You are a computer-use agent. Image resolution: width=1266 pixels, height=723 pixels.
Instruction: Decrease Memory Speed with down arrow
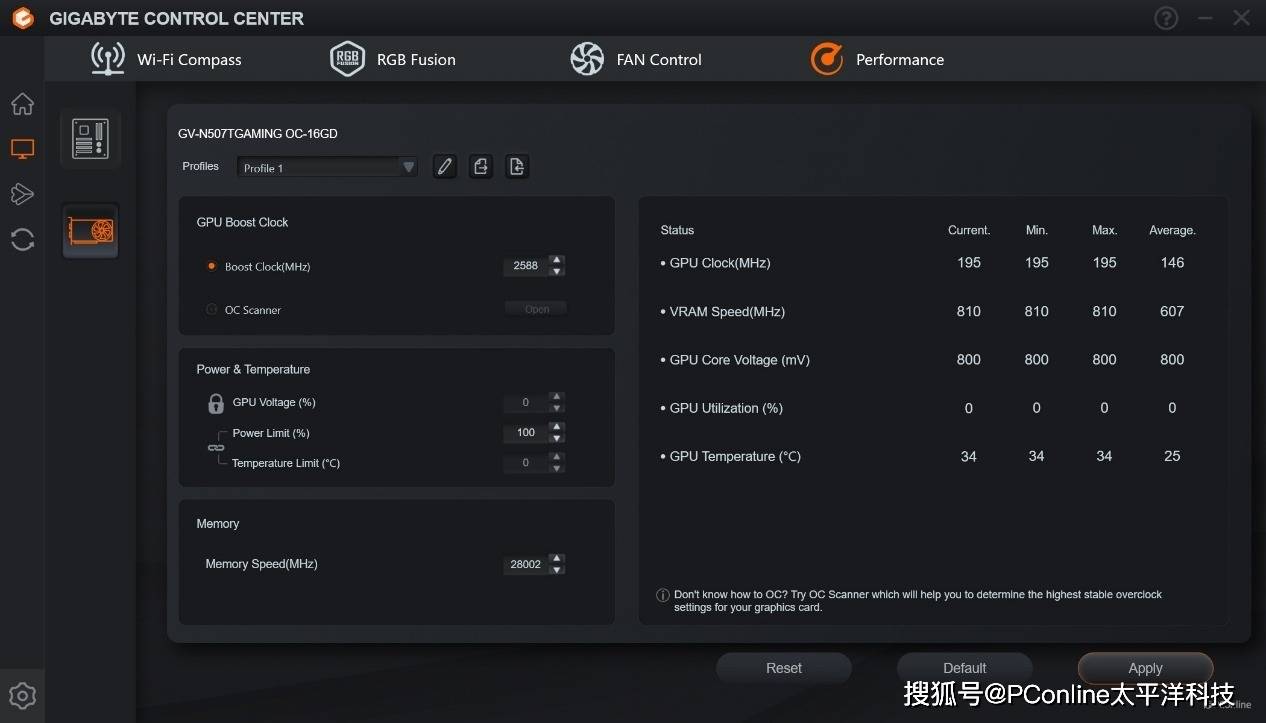click(557, 570)
